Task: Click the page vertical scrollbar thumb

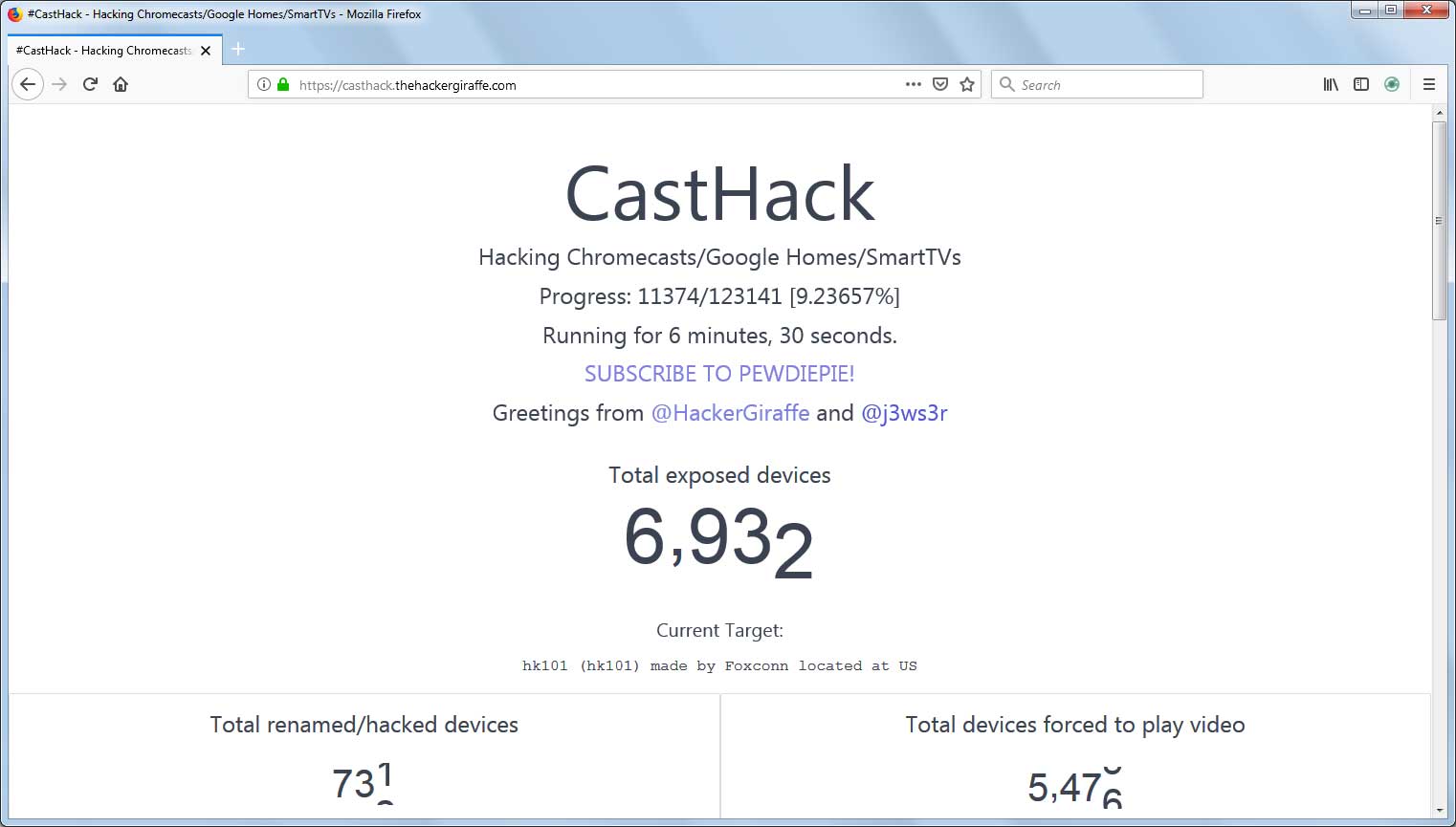Action: tap(1439, 220)
